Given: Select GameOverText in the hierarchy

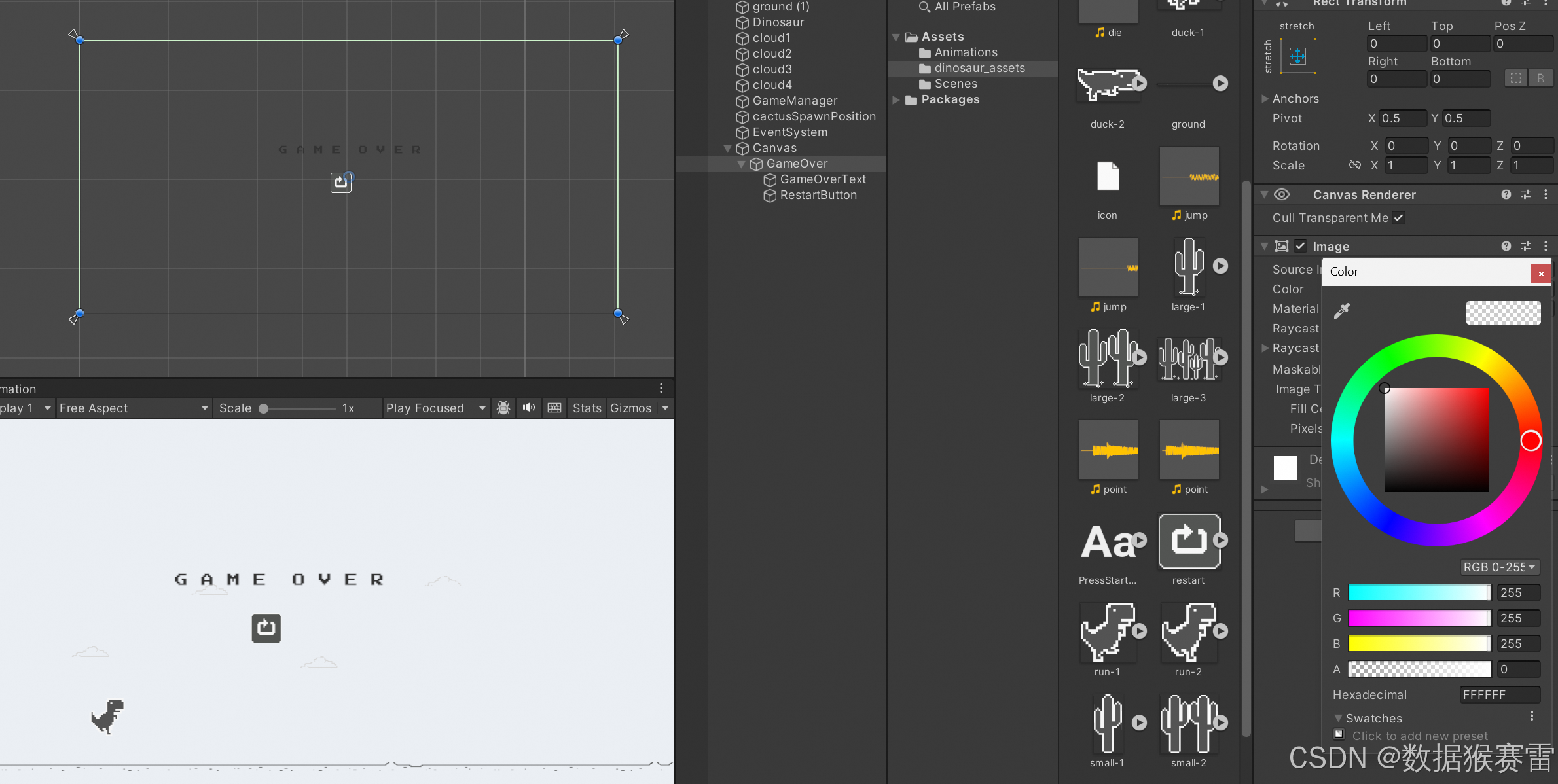Looking at the screenshot, I should coord(823,179).
